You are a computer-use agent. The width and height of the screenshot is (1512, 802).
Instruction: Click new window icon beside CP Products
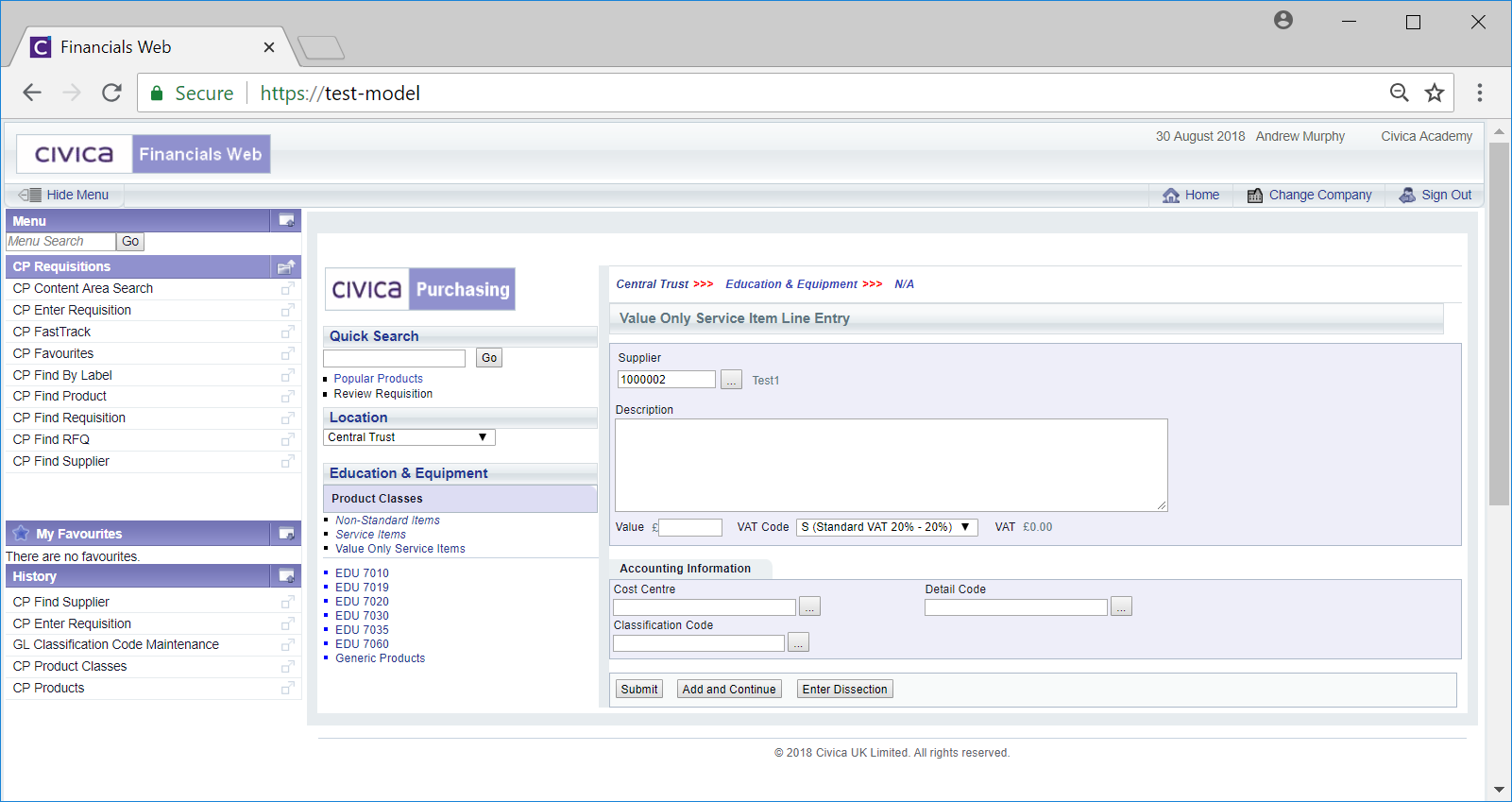tap(287, 688)
